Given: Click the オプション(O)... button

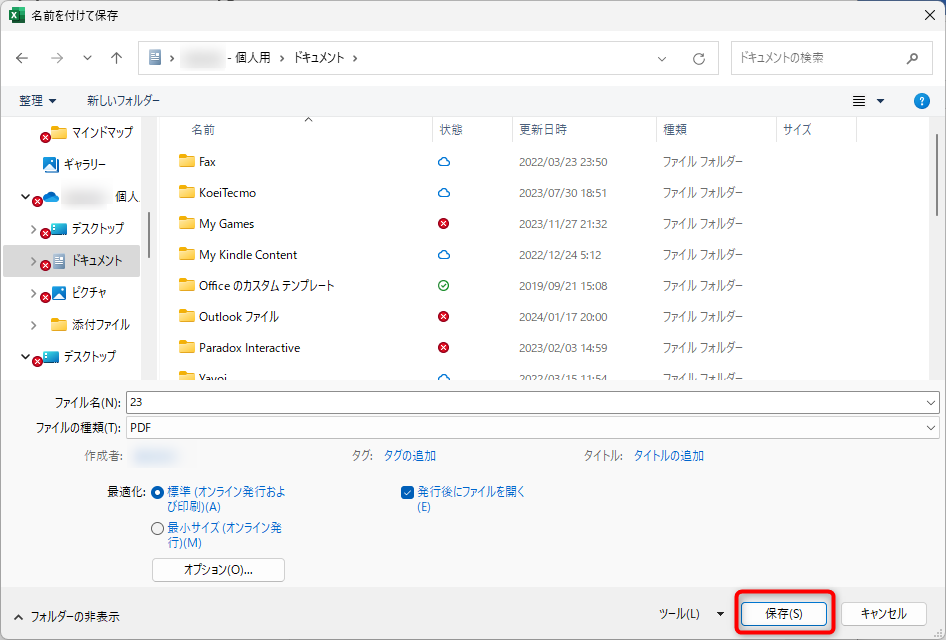Looking at the screenshot, I should click(x=218, y=570).
